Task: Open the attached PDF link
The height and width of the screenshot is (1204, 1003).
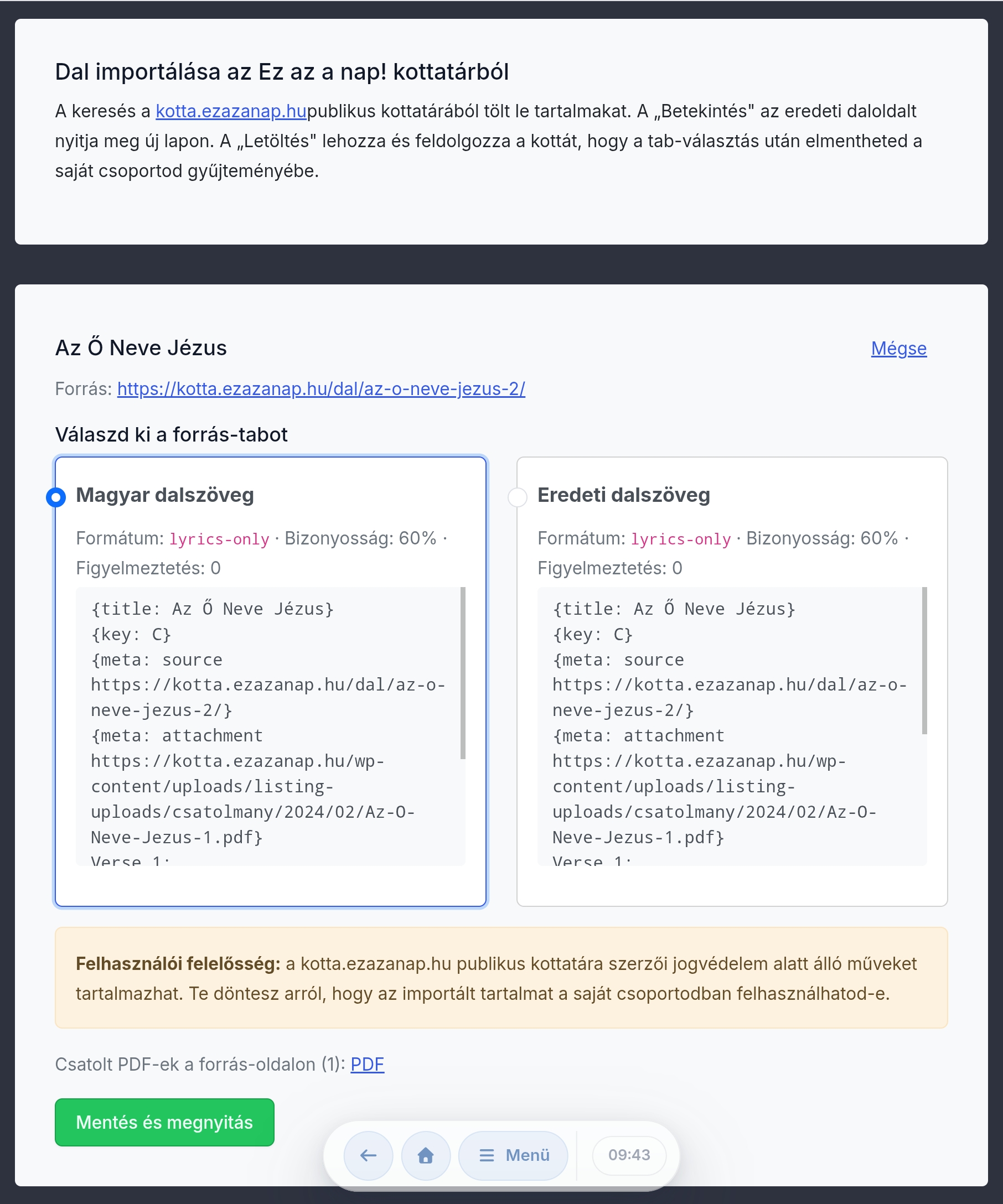Action: coord(367,1064)
